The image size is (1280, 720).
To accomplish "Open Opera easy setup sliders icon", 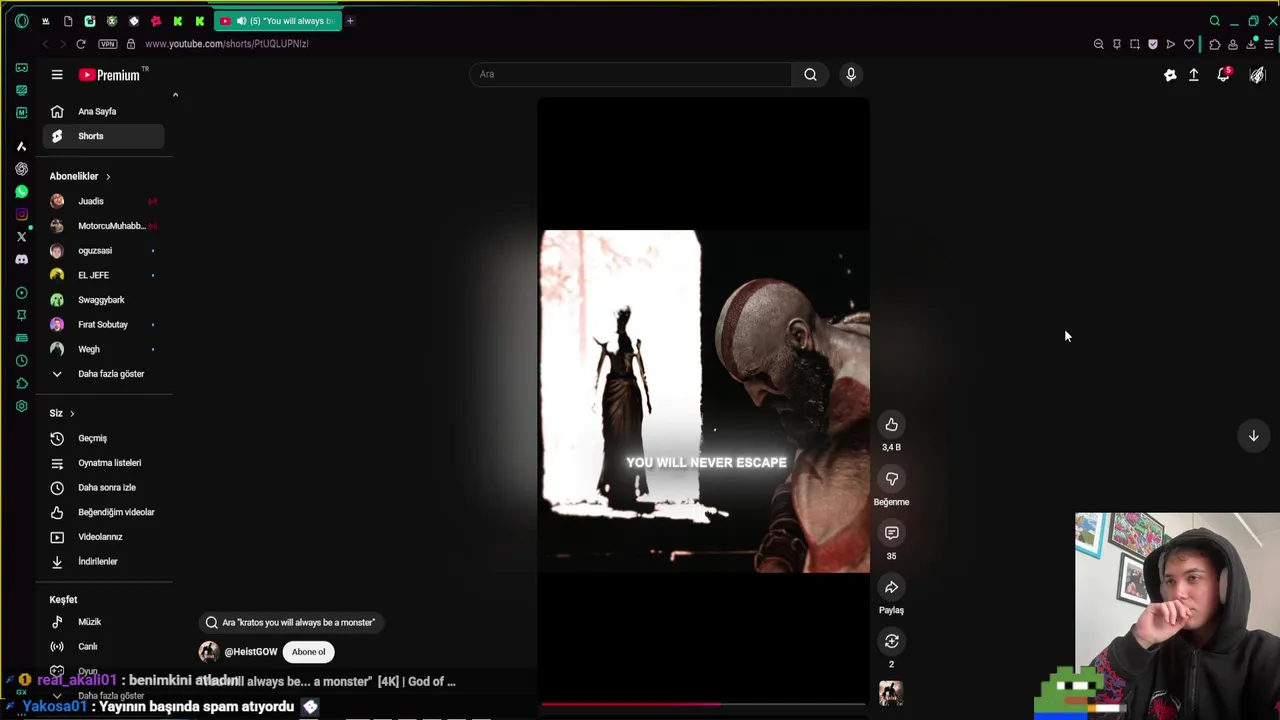I will [x=1270, y=44].
